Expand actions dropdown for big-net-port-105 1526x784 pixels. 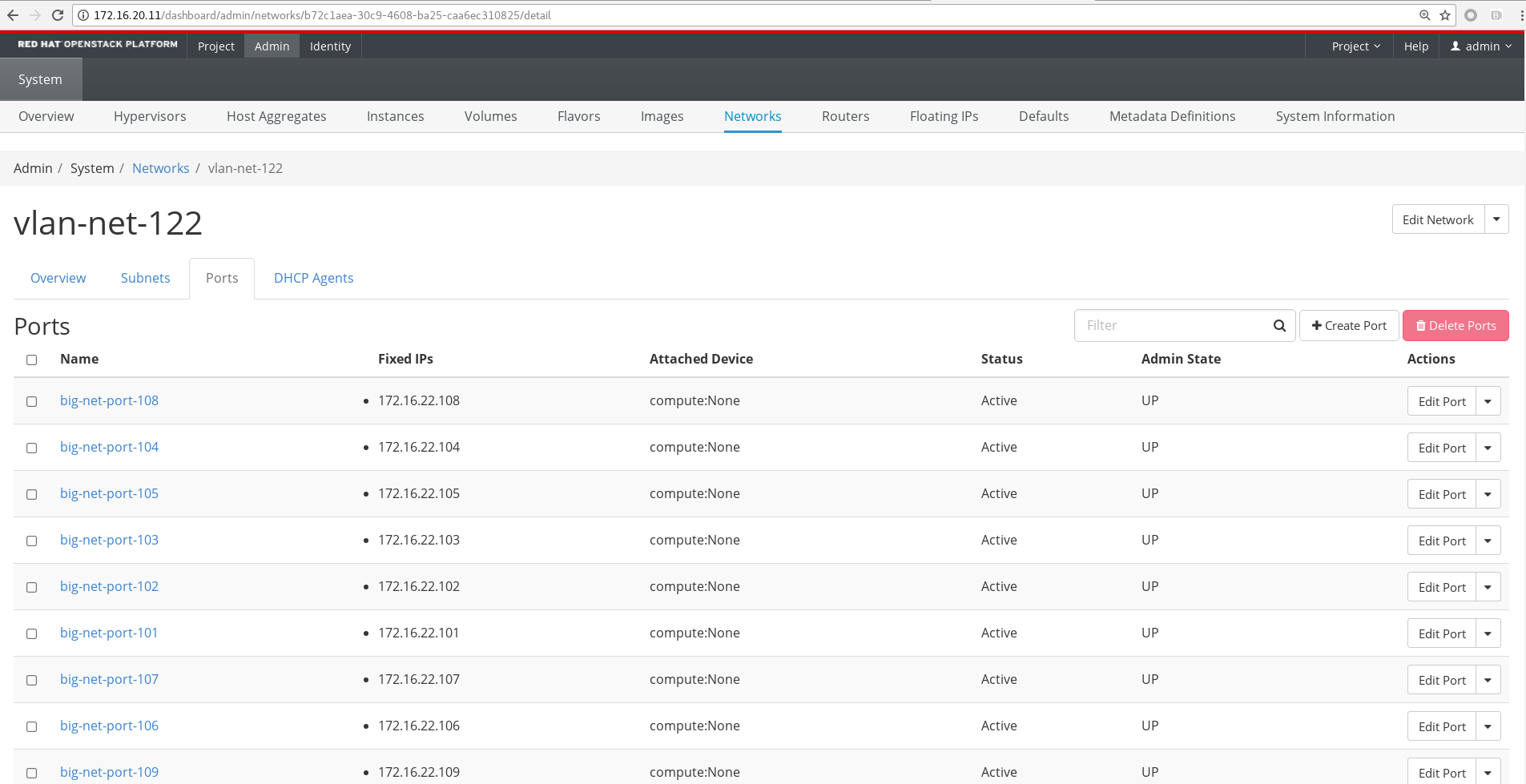(1488, 494)
